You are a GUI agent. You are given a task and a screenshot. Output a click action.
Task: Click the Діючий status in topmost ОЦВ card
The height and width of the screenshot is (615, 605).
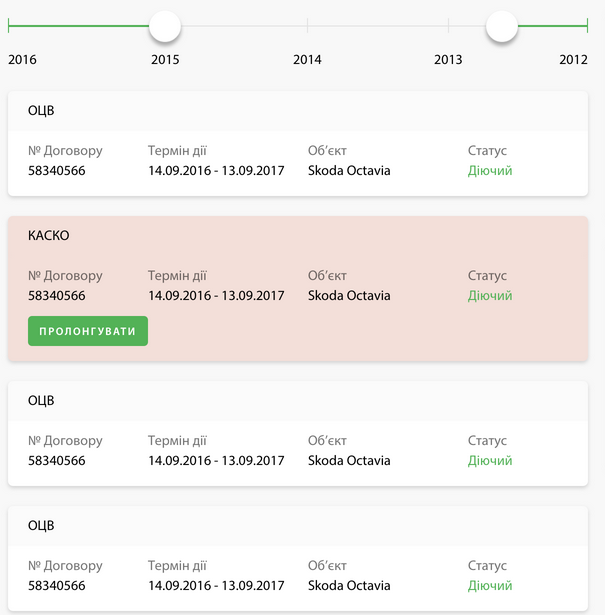[x=489, y=171]
